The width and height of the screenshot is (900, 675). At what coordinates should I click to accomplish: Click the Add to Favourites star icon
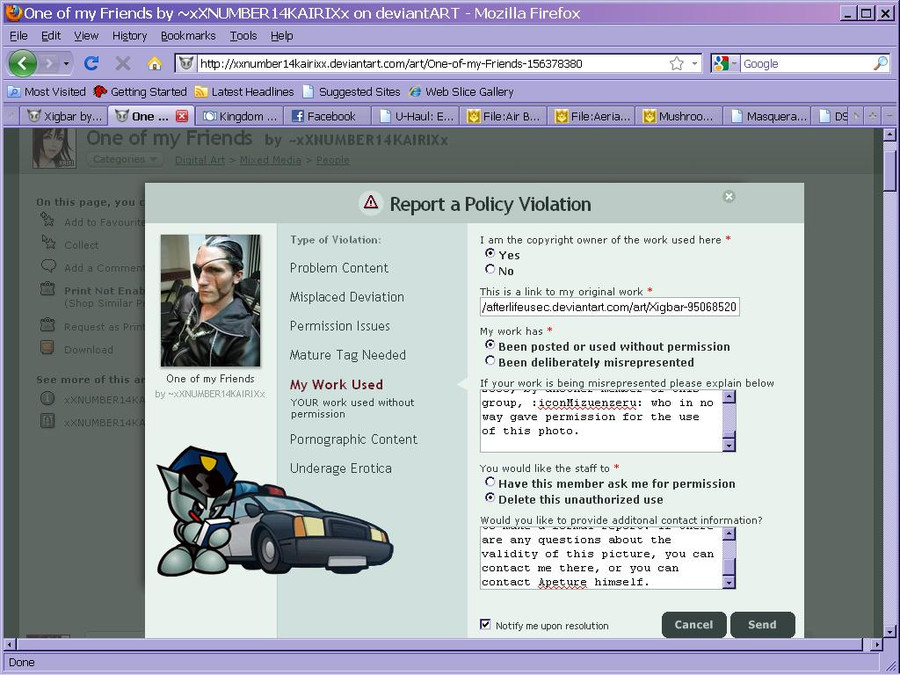click(x=48, y=220)
